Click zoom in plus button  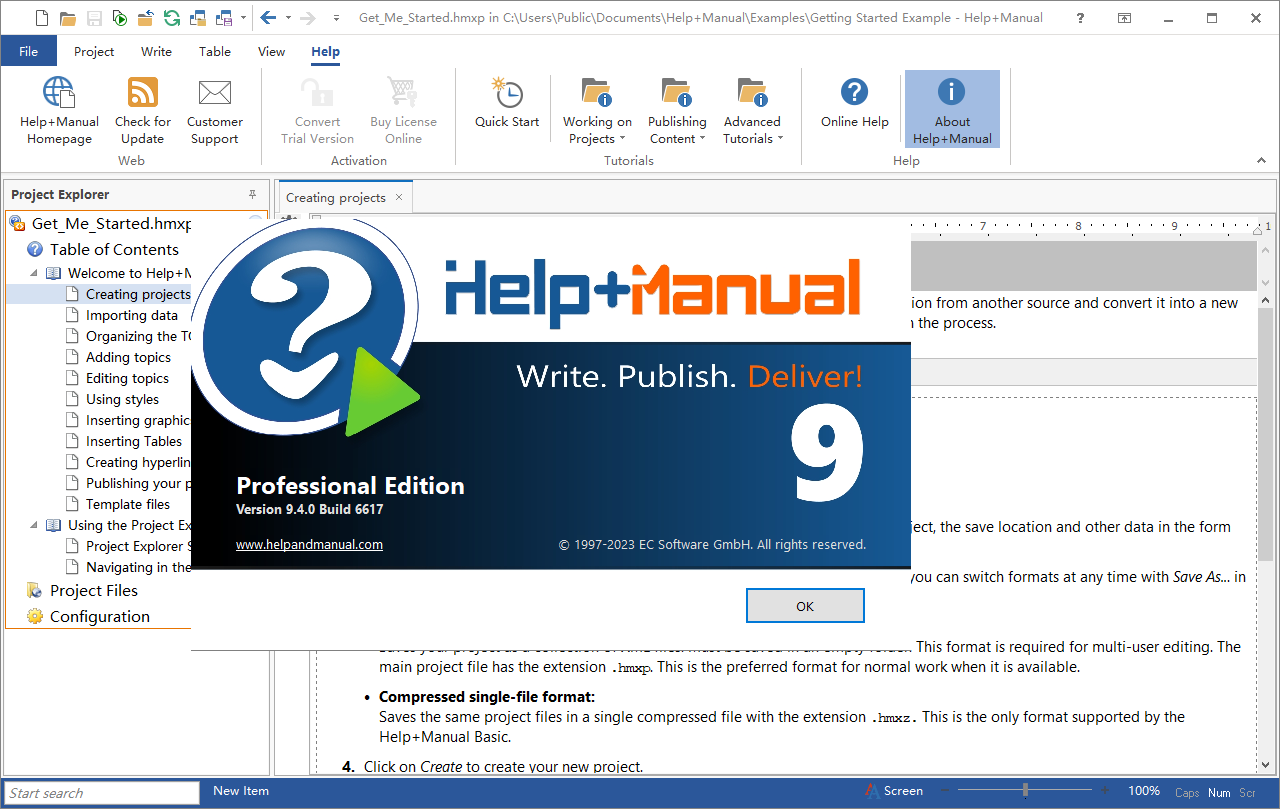[1105, 791]
